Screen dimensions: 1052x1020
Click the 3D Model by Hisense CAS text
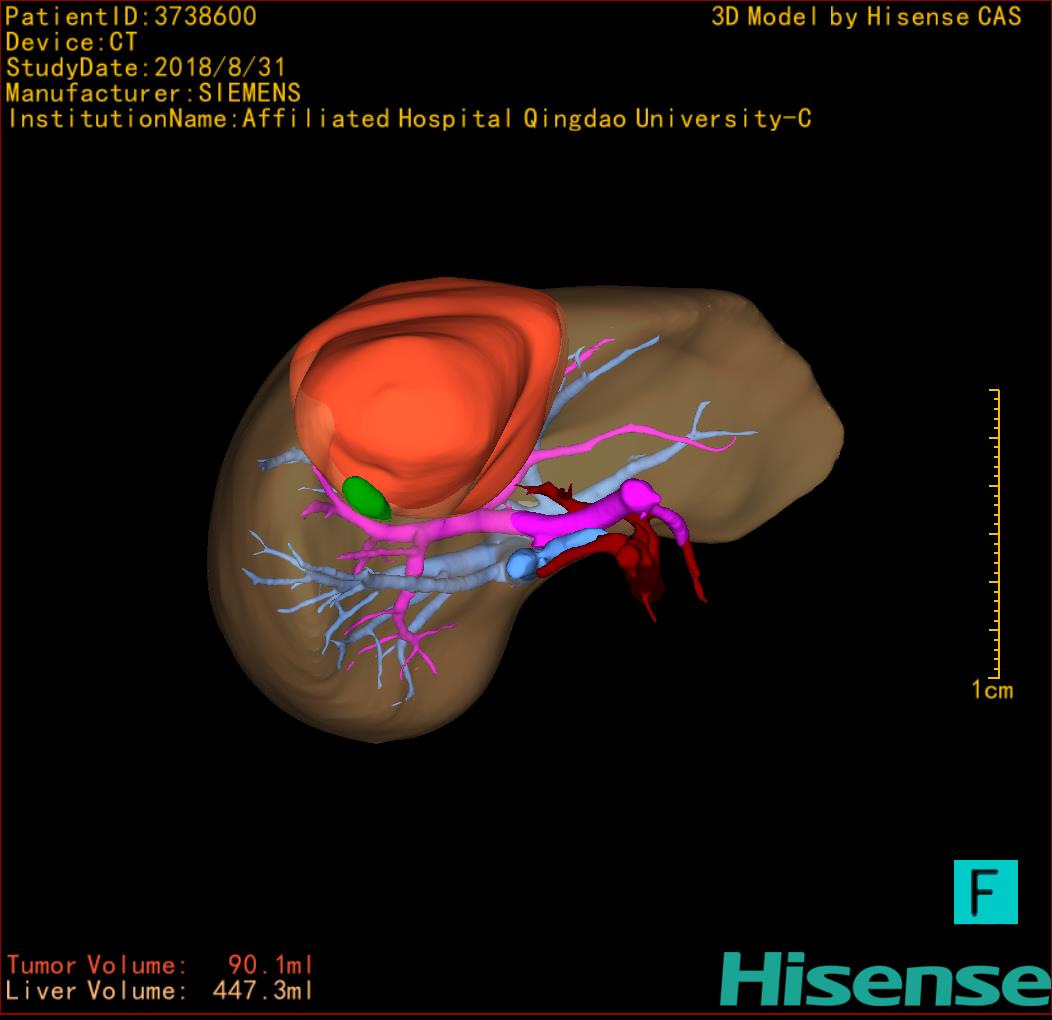click(866, 16)
